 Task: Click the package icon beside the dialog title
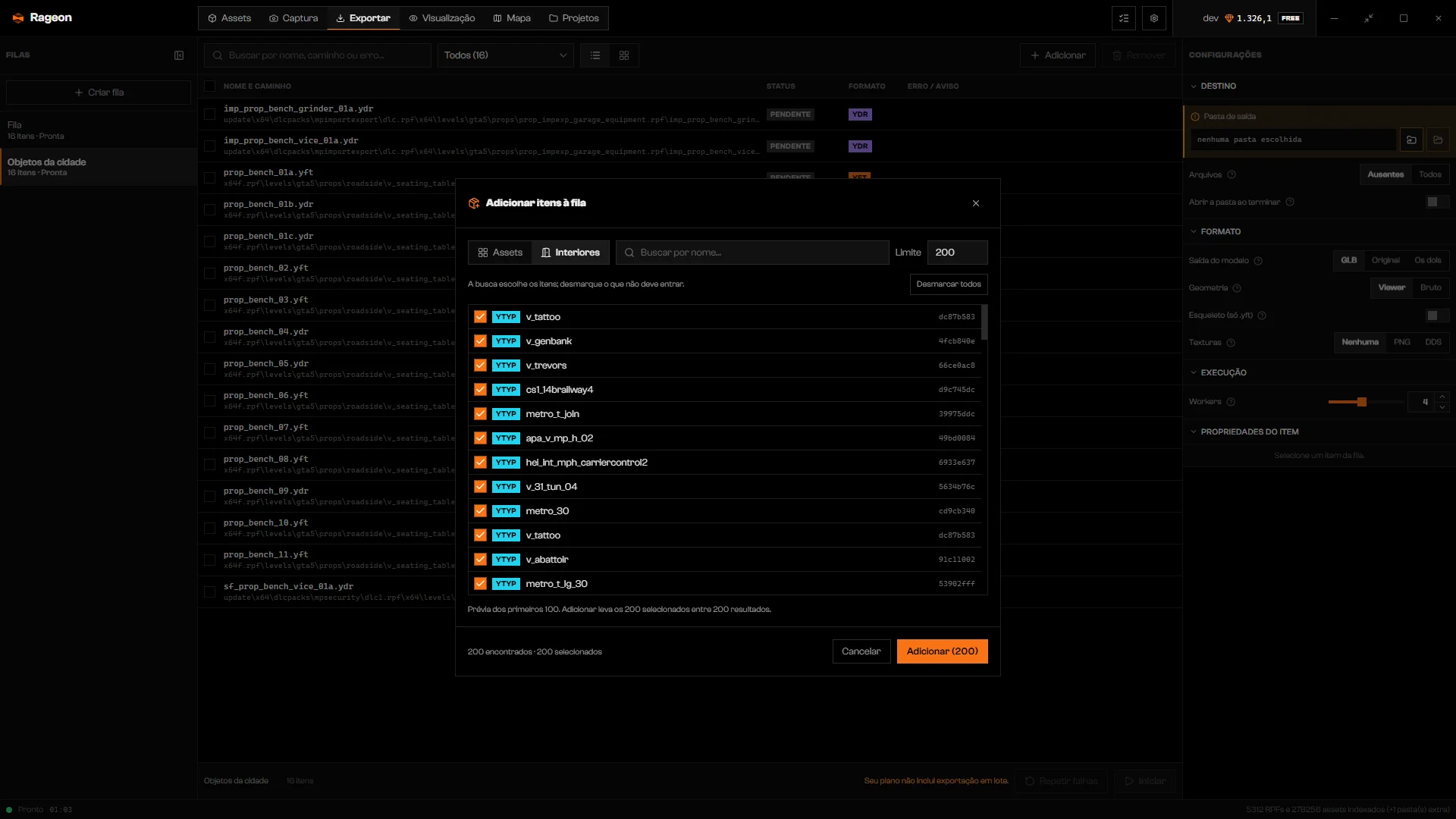click(x=474, y=203)
